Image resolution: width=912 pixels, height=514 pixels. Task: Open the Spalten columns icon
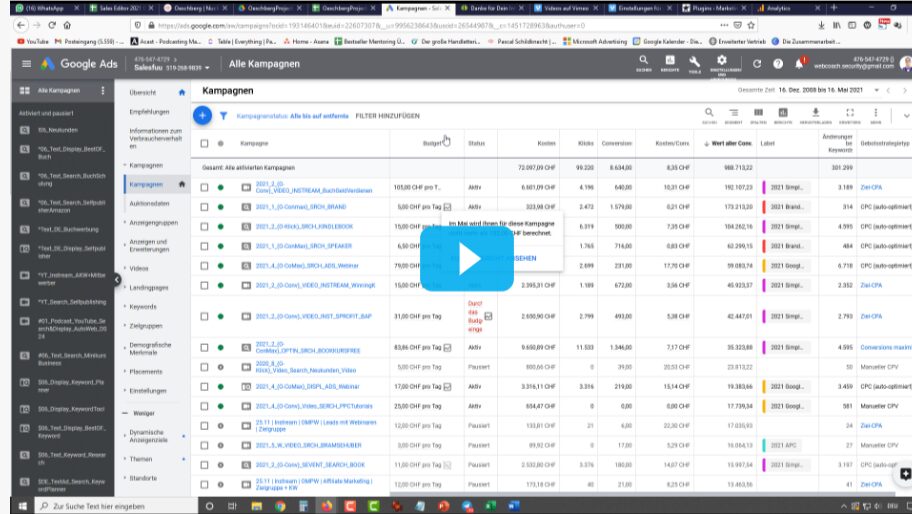tap(758, 115)
